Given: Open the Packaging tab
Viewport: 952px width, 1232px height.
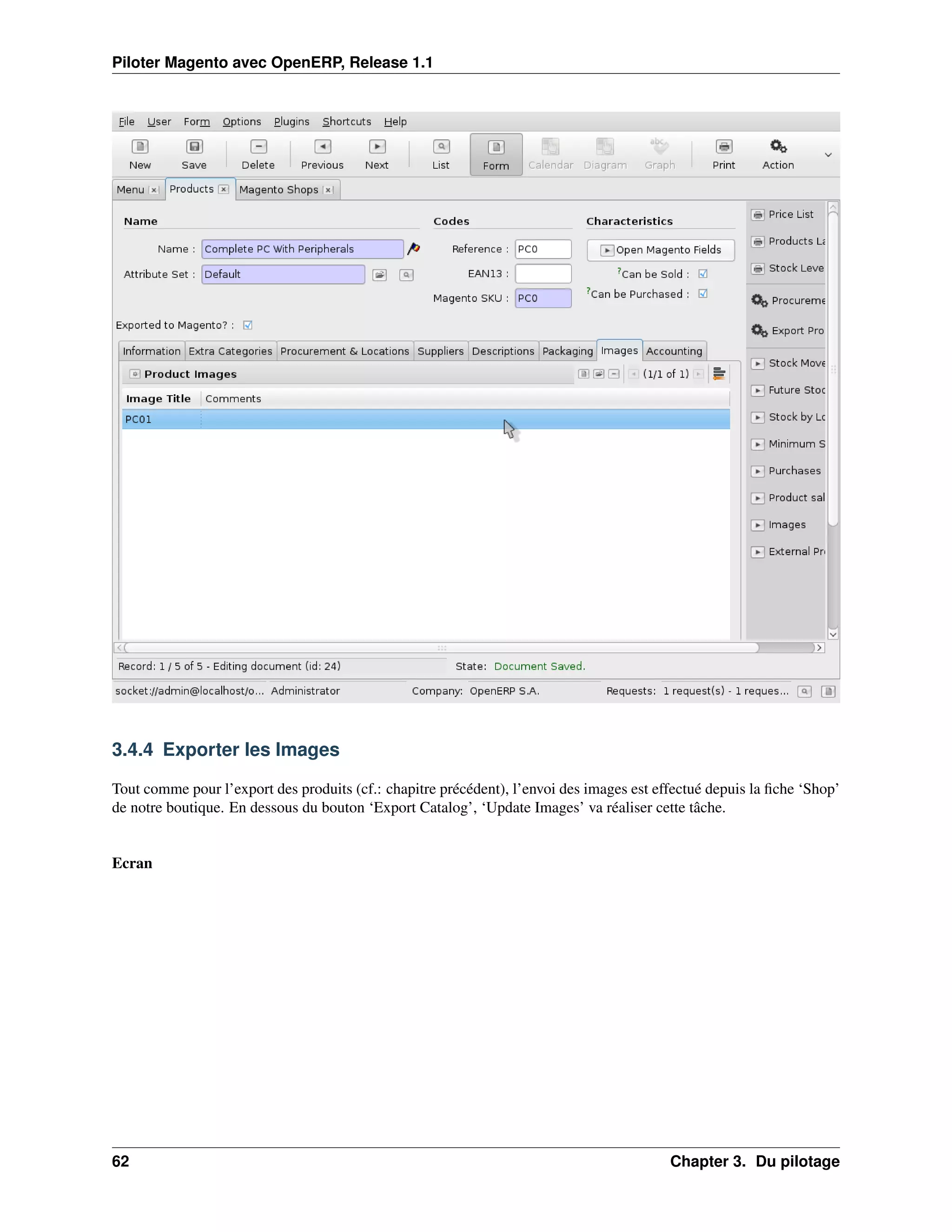Looking at the screenshot, I should [x=568, y=351].
